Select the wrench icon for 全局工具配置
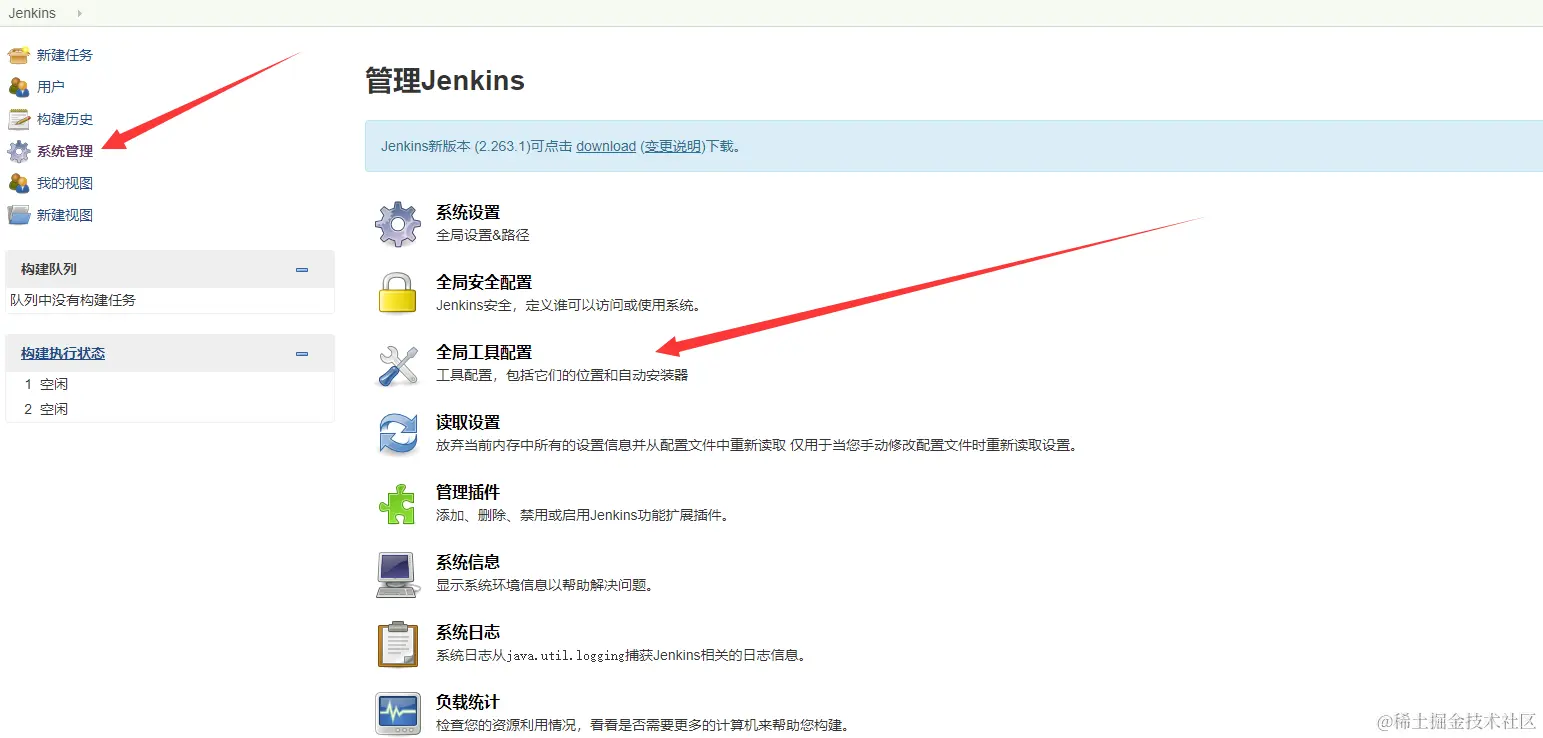This screenshot has width=1543, height=738. (x=397, y=362)
